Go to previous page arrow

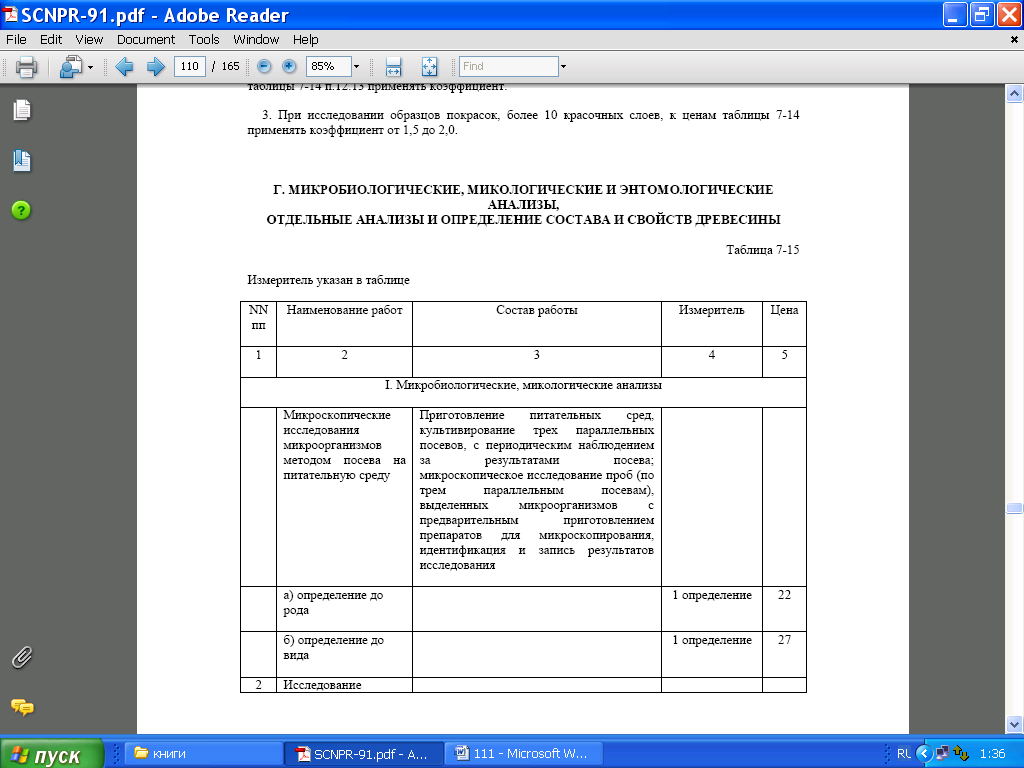pos(124,67)
